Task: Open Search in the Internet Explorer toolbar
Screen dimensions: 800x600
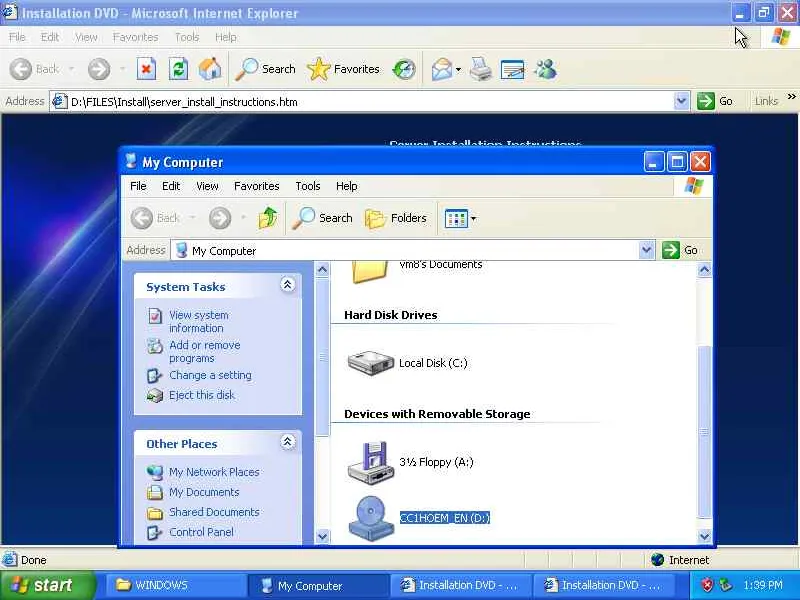Action: (x=265, y=69)
